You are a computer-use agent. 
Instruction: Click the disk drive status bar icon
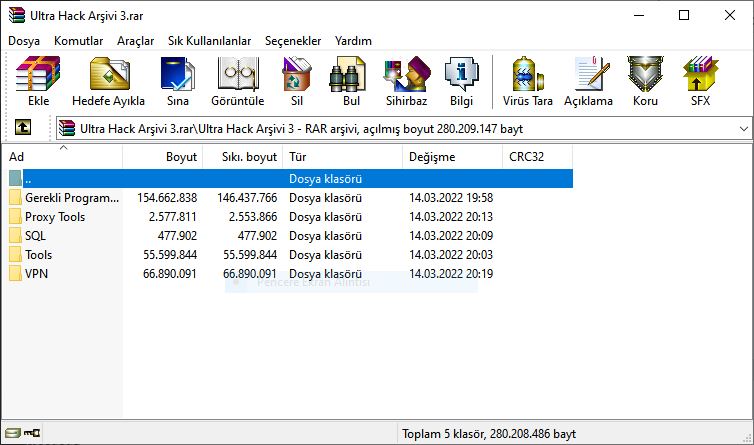click(x=13, y=433)
